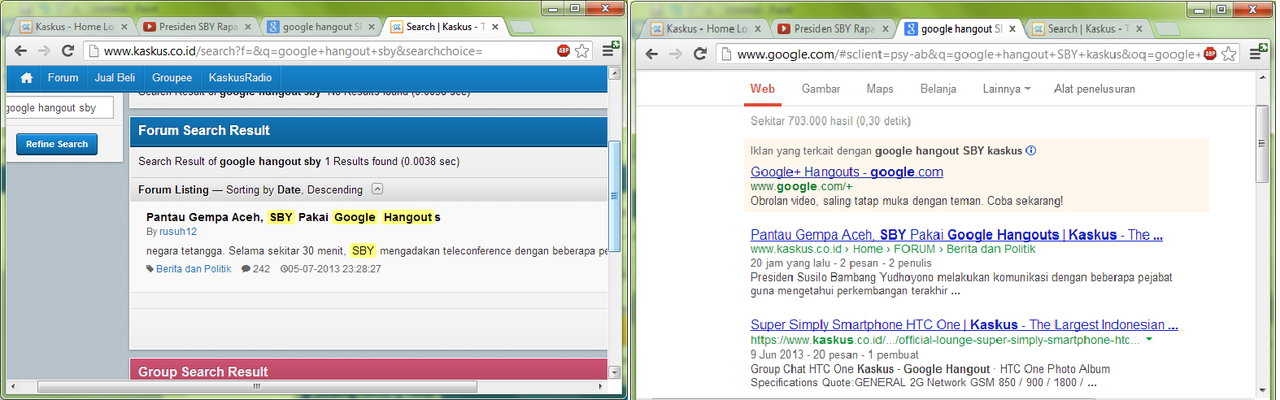This screenshot has height=400, width=1280.
Task: Click 'Sekitar 703.000 hasil' result stats text
Action: 830,121
